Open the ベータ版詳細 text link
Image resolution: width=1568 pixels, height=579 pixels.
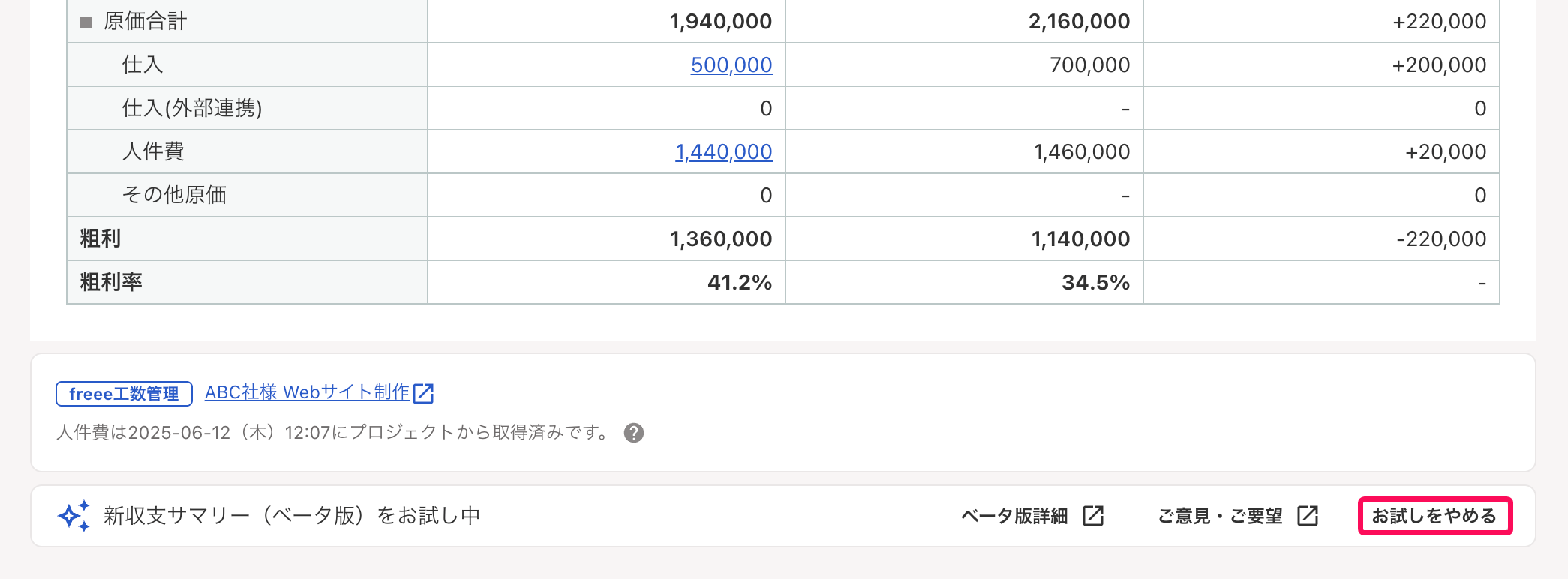1014,516
